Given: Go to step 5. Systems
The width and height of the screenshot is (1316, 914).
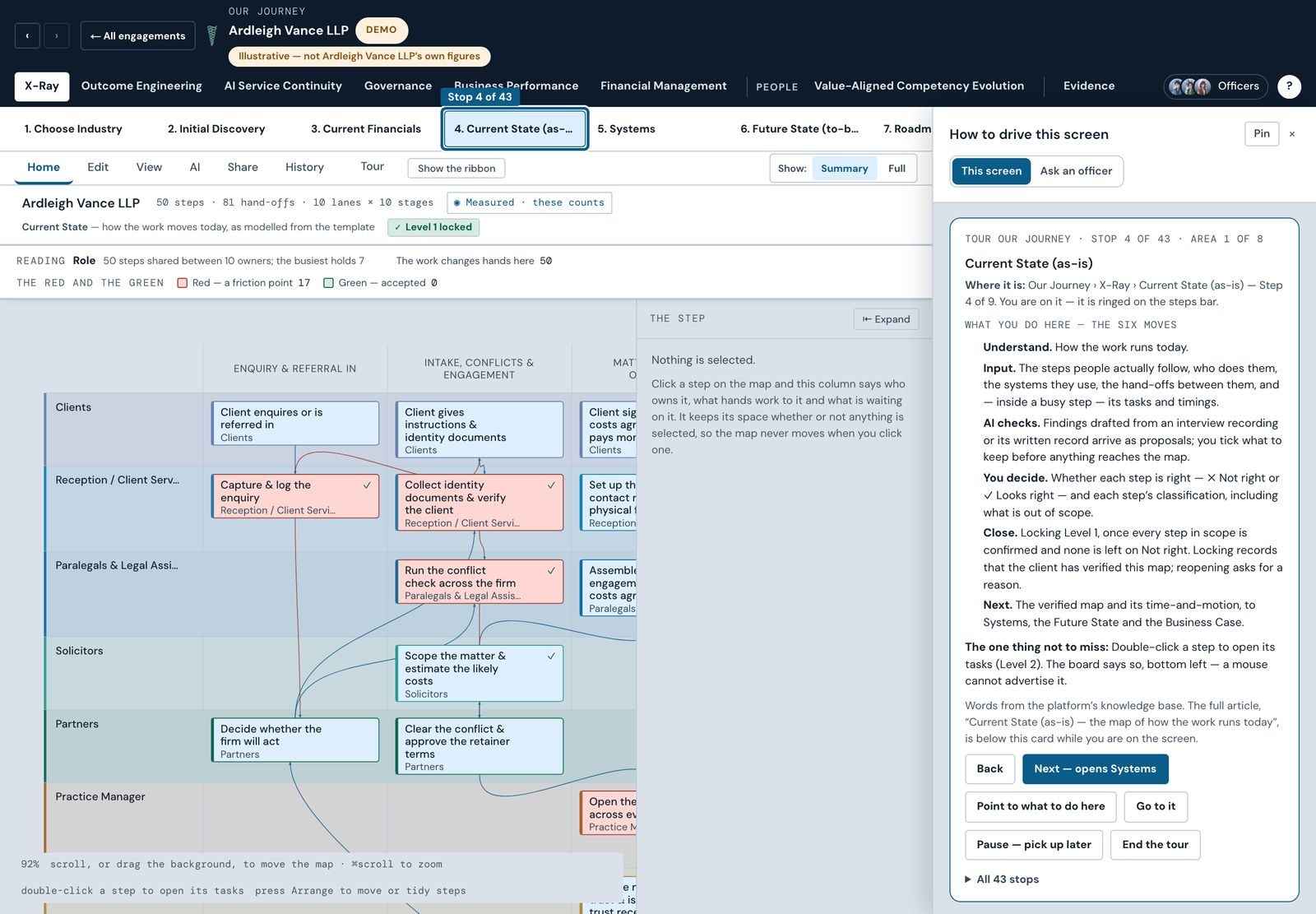Looking at the screenshot, I should tap(626, 129).
